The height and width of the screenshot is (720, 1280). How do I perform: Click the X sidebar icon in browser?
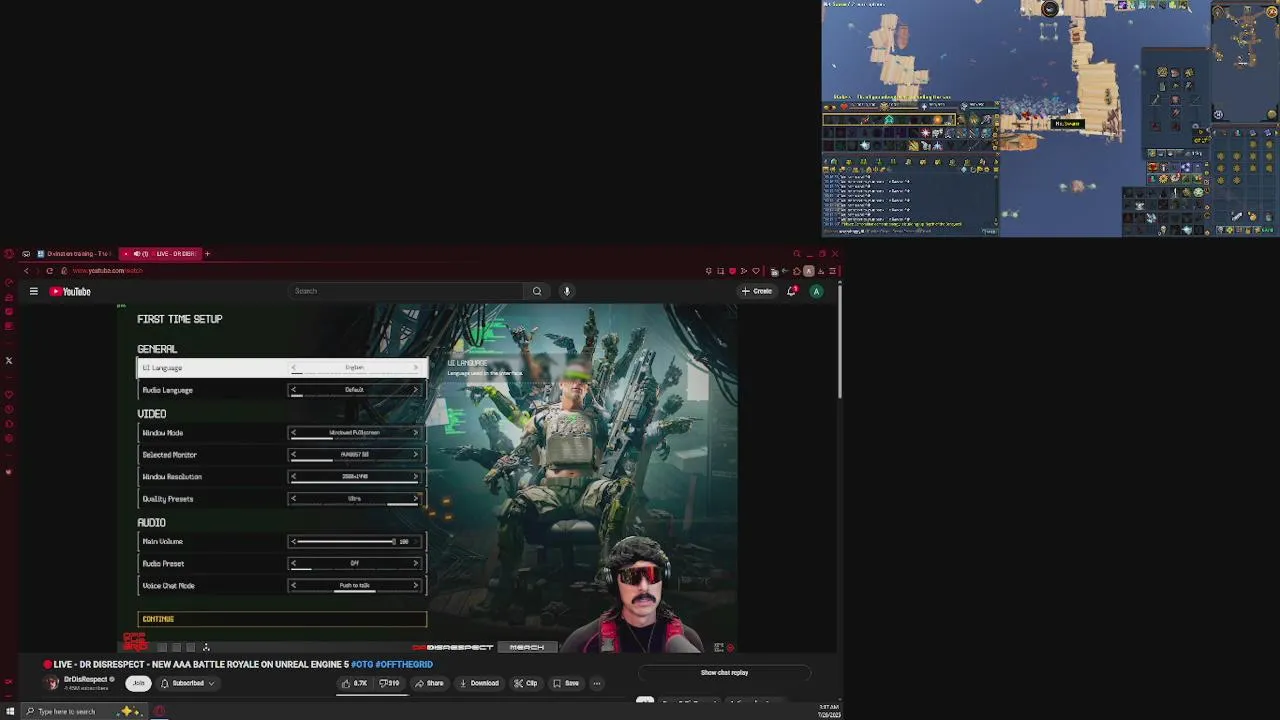(9, 361)
